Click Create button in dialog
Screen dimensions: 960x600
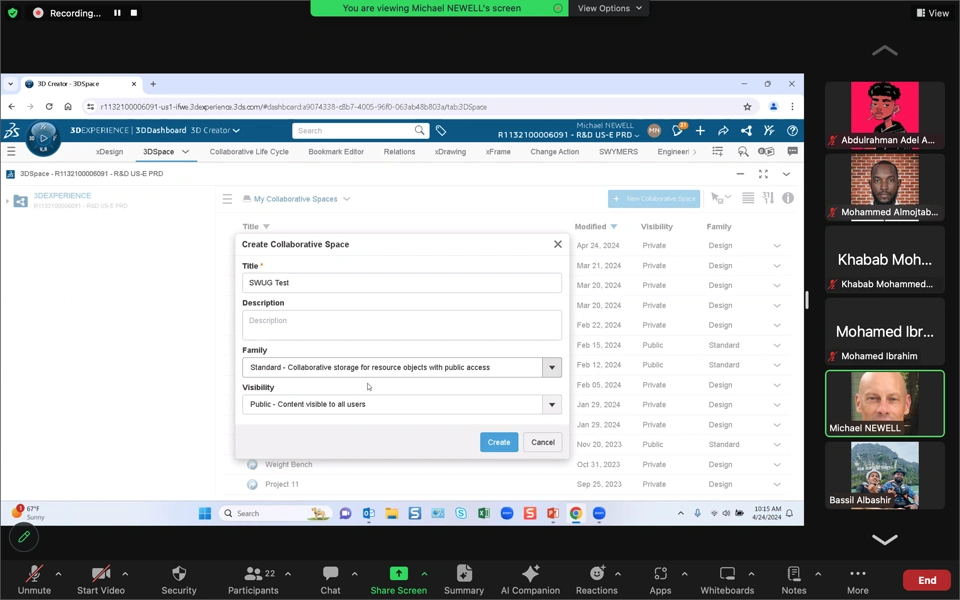[499, 442]
